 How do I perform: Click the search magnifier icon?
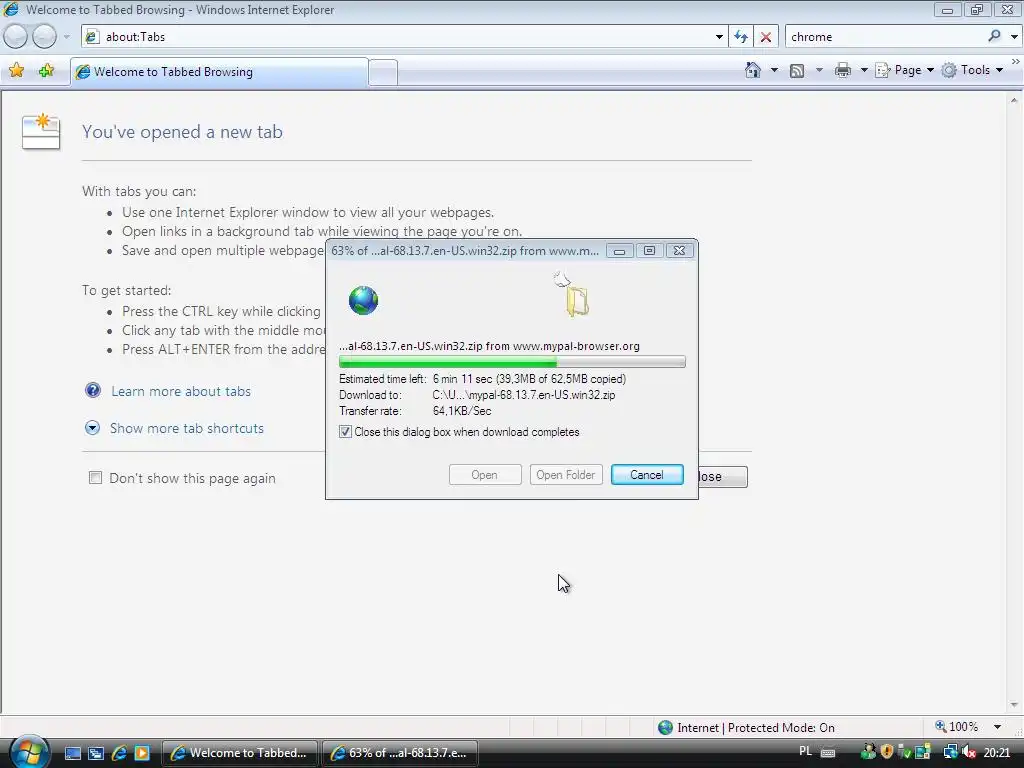coord(994,36)
